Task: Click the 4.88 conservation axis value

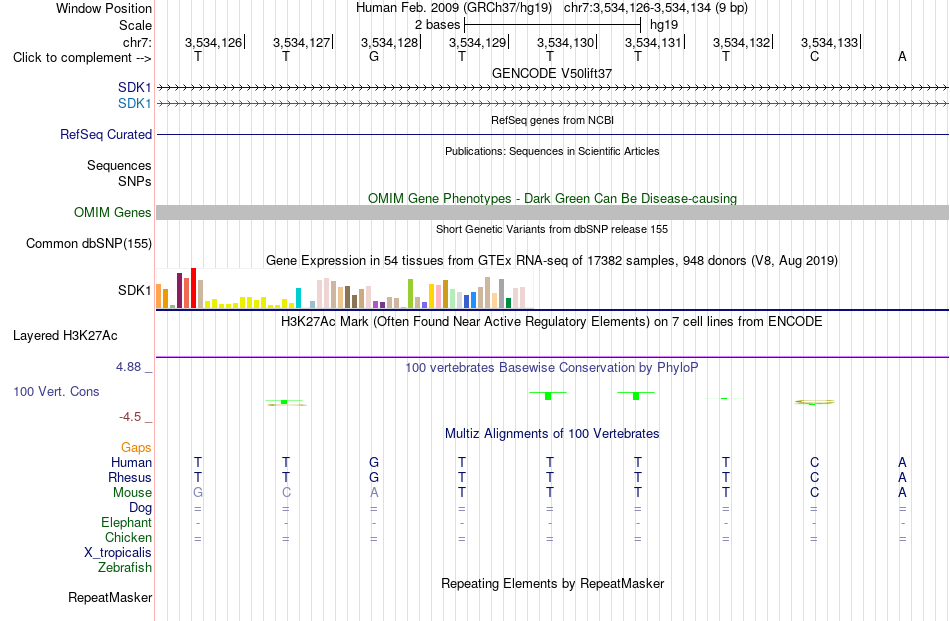Action: coord(128,367)
